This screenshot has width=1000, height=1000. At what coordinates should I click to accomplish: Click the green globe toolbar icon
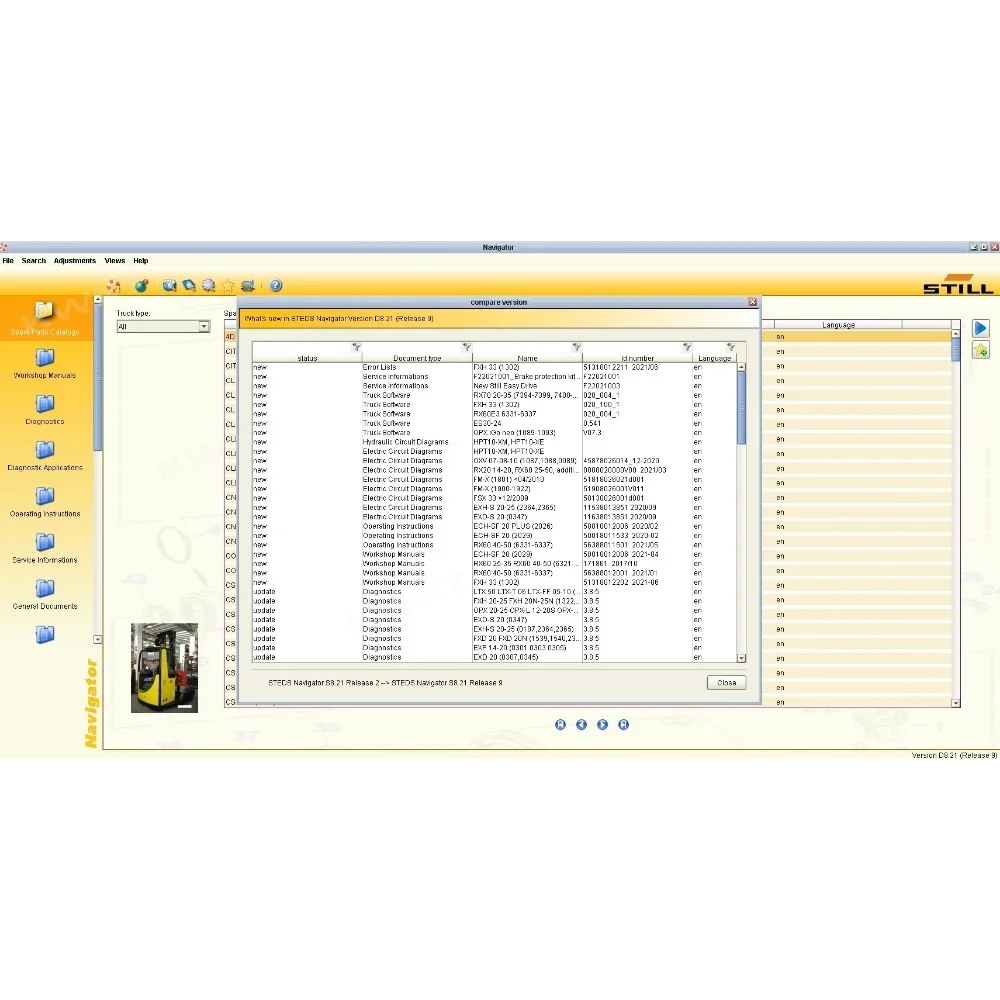click(x=142, y=286)
